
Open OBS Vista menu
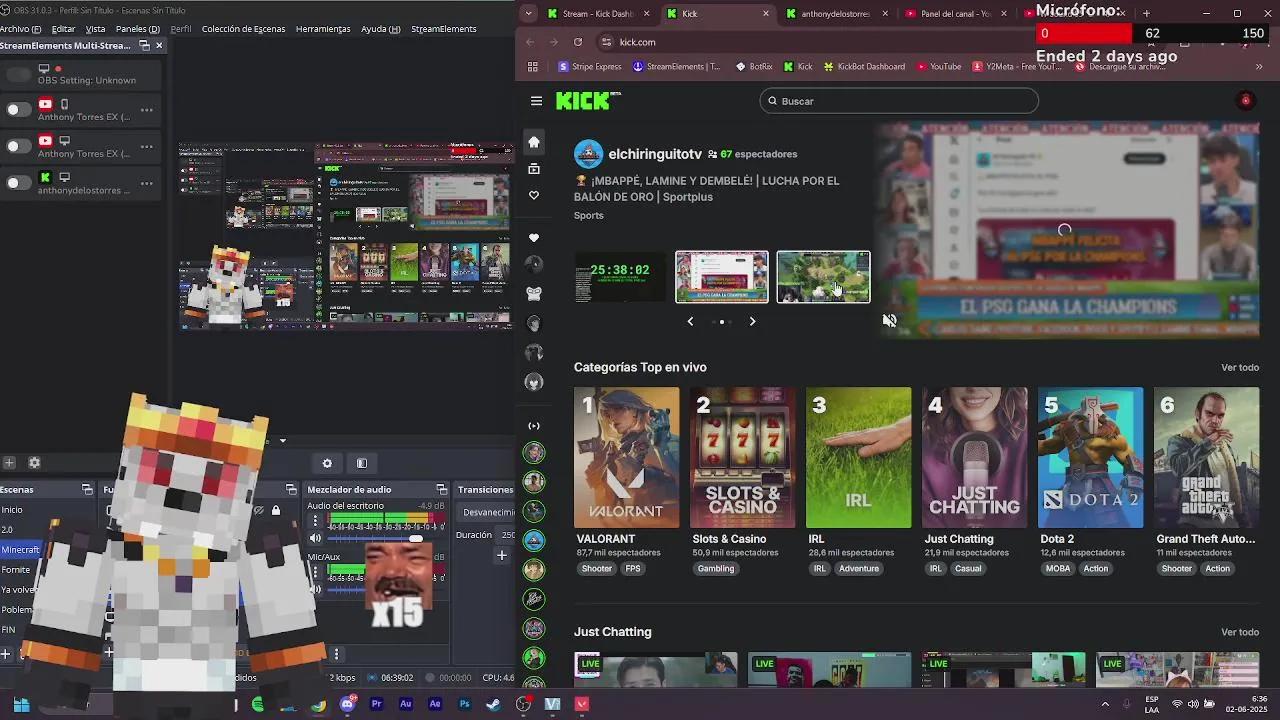click(95, 29)
